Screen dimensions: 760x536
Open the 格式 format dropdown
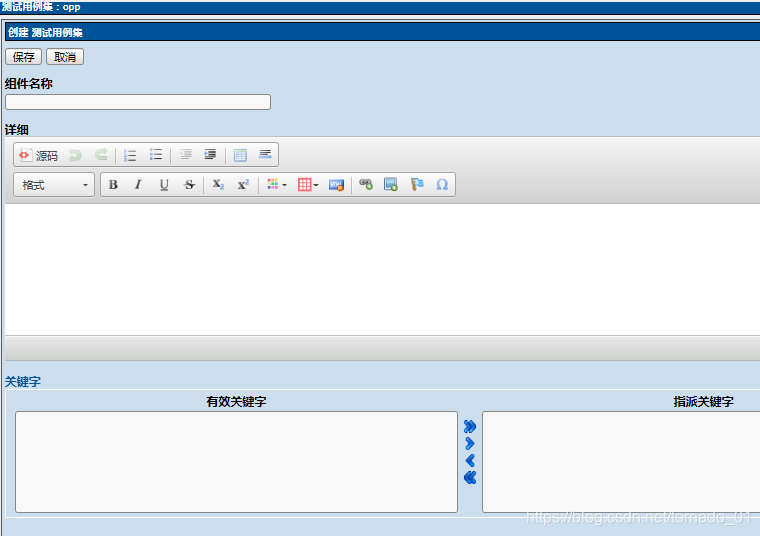click(54, 185)
